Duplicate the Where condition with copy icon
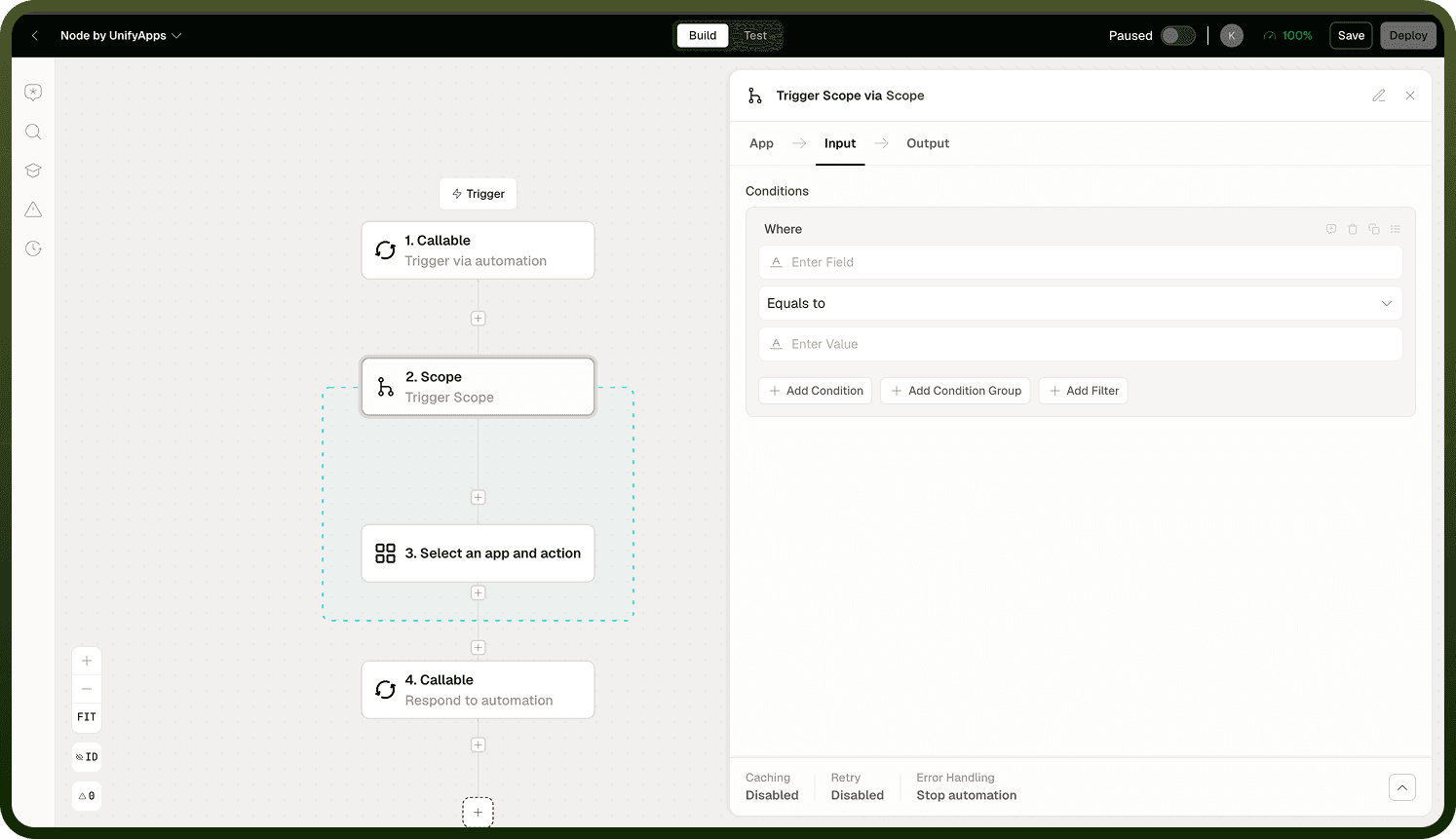The image size is (1456, 839). click(1374, 229)
